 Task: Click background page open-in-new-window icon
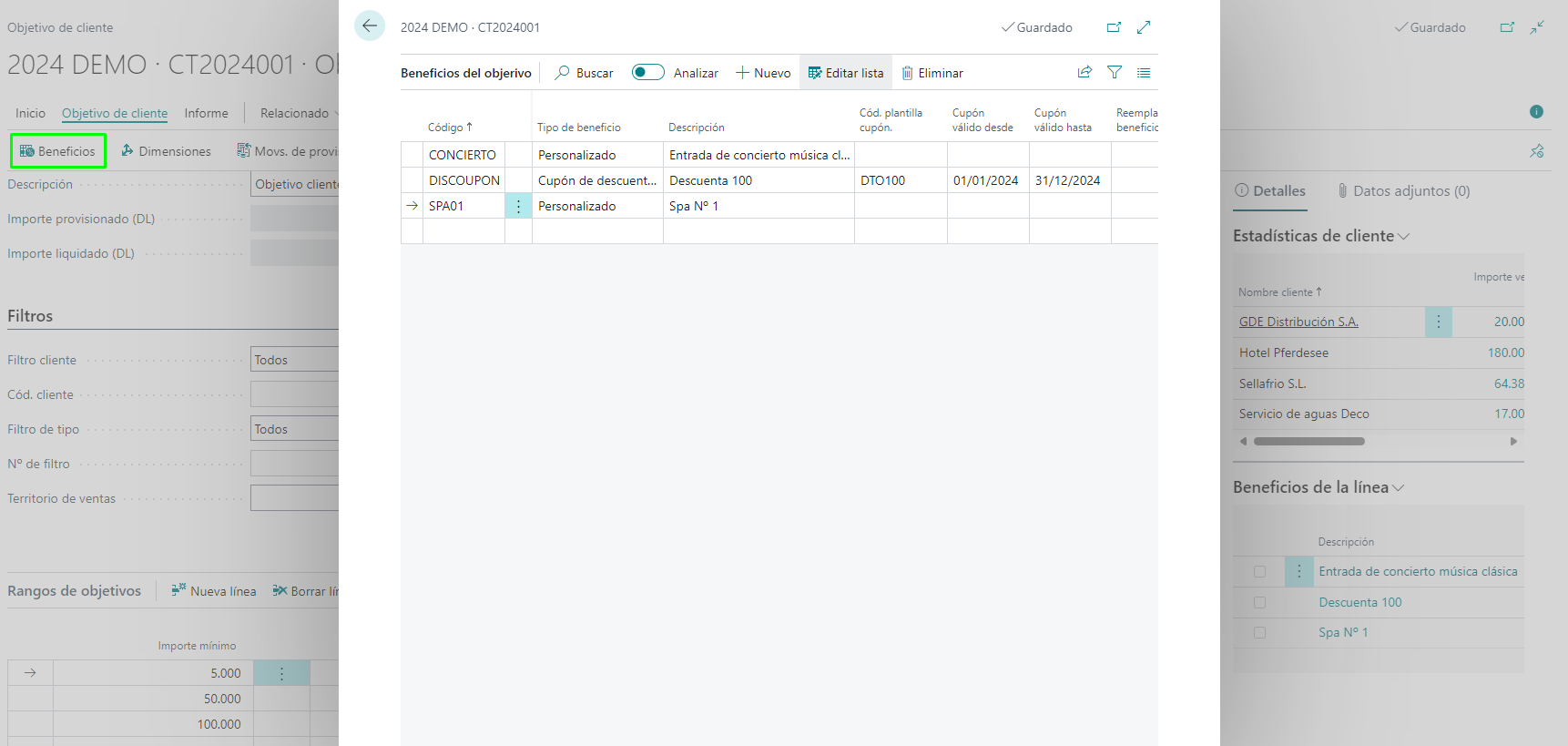(x=1508, y=27)
